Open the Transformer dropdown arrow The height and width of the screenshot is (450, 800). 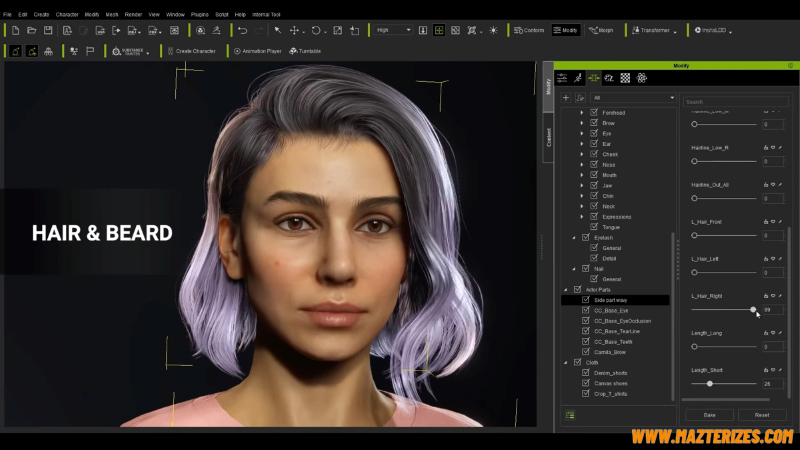(675, 32)
